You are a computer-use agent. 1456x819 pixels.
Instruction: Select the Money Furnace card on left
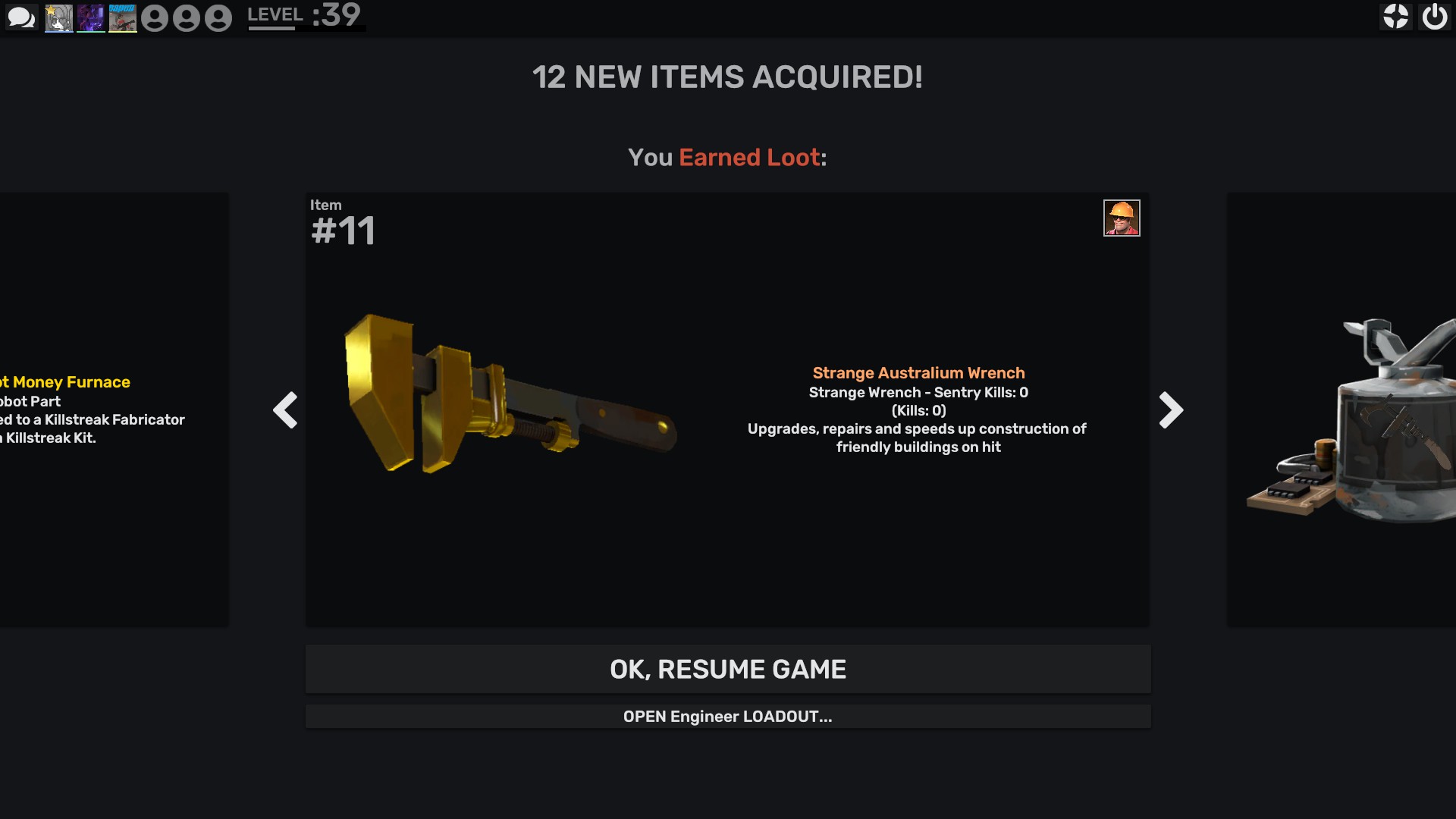[114, 409]
